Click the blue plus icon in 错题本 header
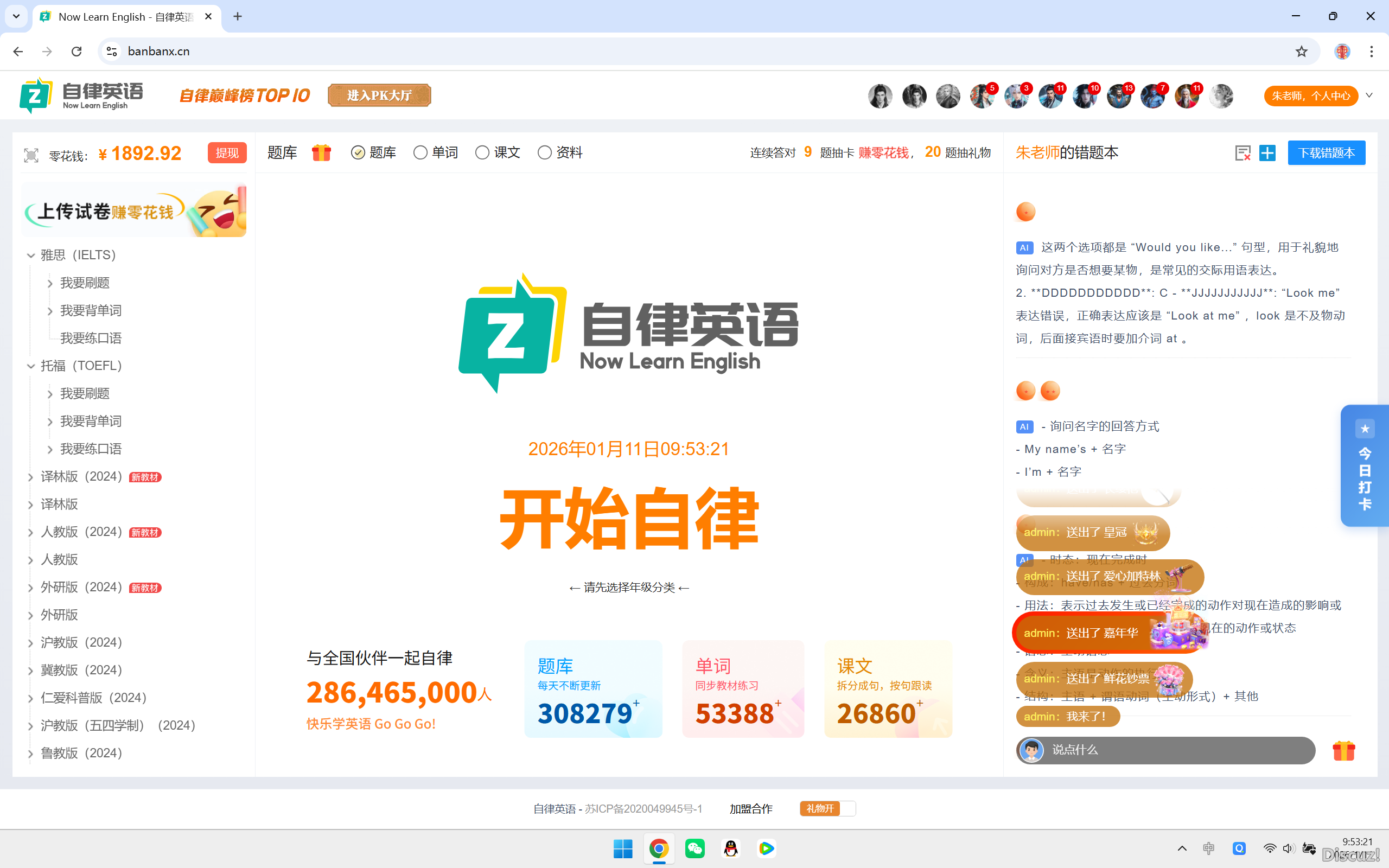 (x=1267, y=152)
